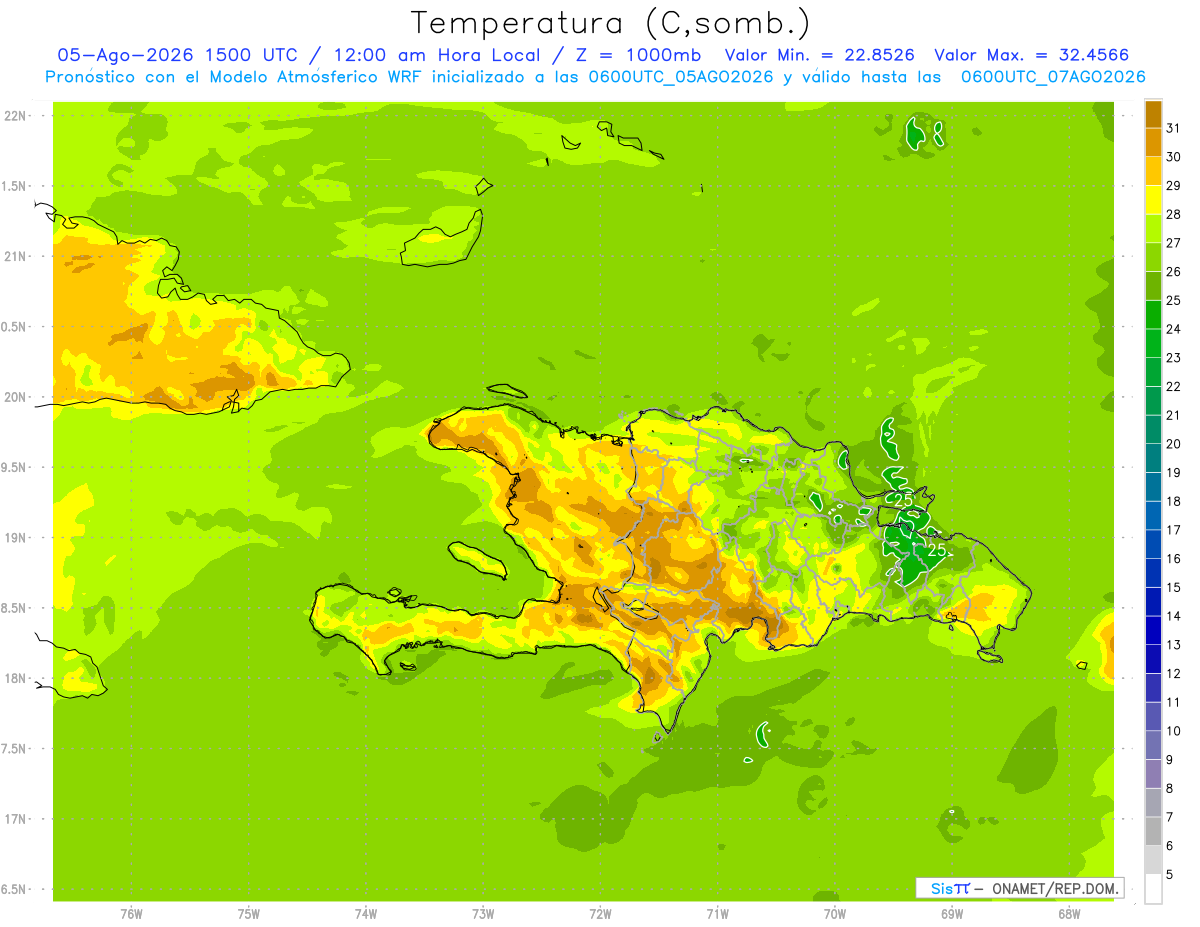Click the teal swatch between 19 and 20
The width and height of the screenshot is (1200, 927).
click(1153, 458)
